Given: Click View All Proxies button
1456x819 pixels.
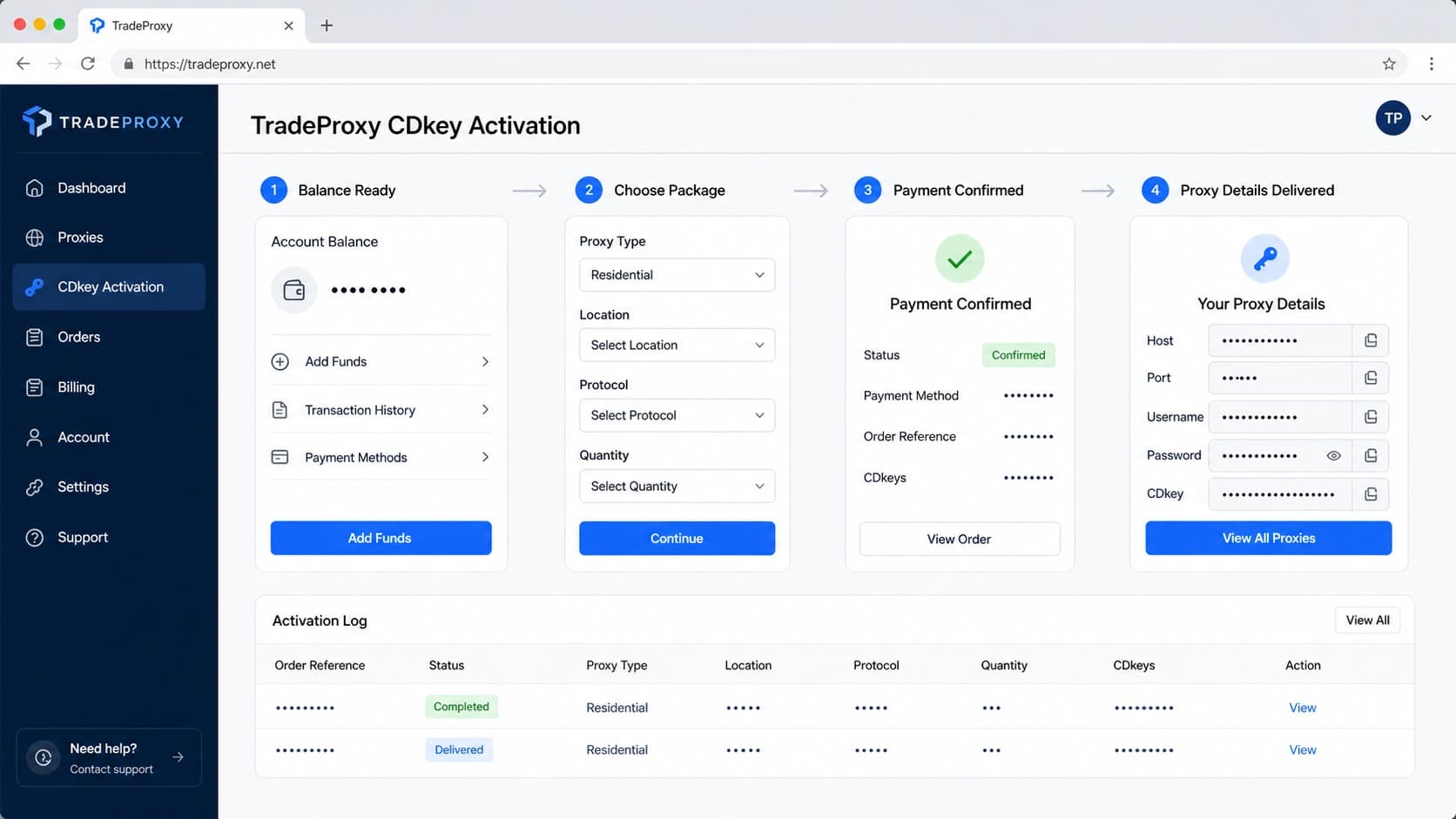Looking at the screenshot, I should point(1269,538).
